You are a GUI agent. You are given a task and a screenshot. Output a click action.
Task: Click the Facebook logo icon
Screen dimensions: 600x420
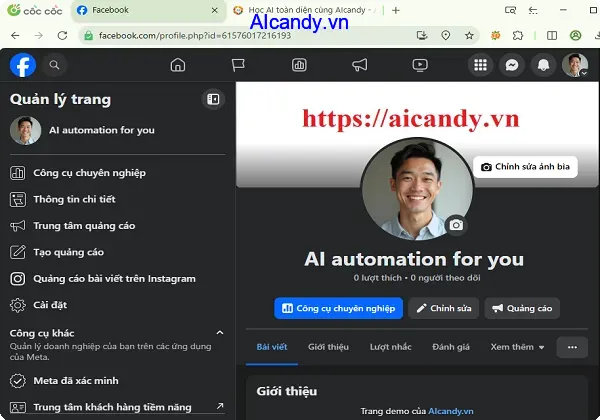23,65
